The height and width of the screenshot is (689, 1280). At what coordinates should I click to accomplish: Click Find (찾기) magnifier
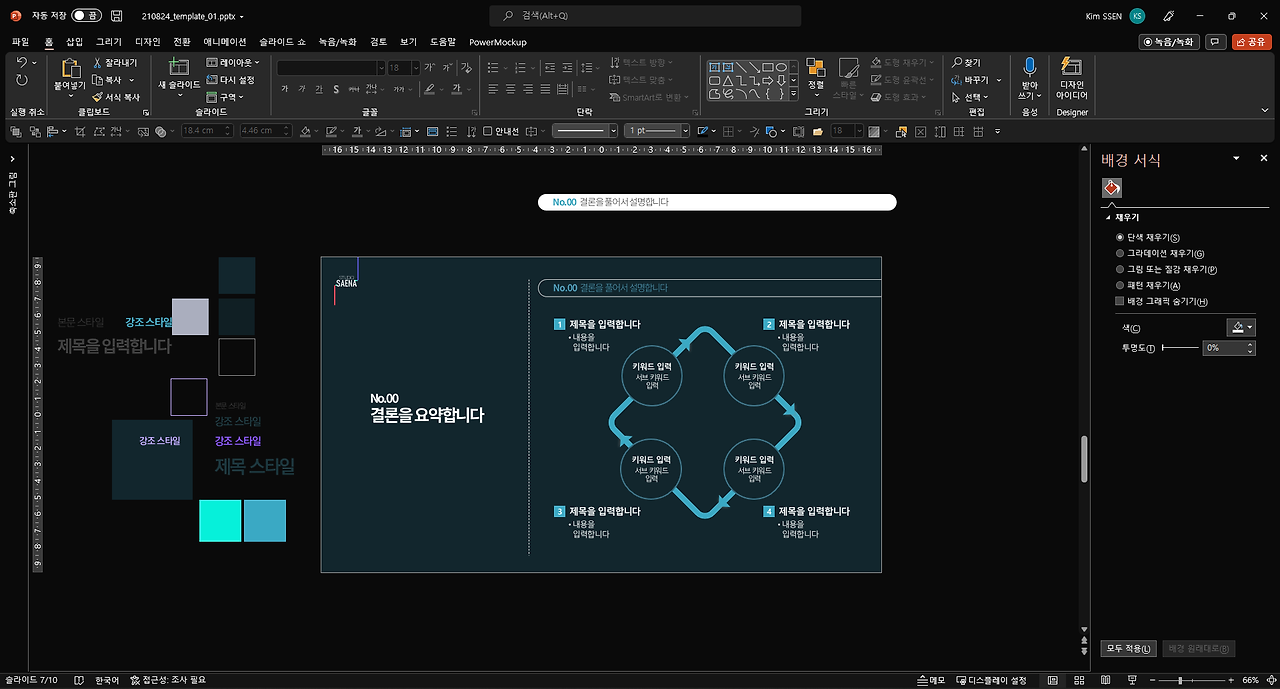(968, 63)
